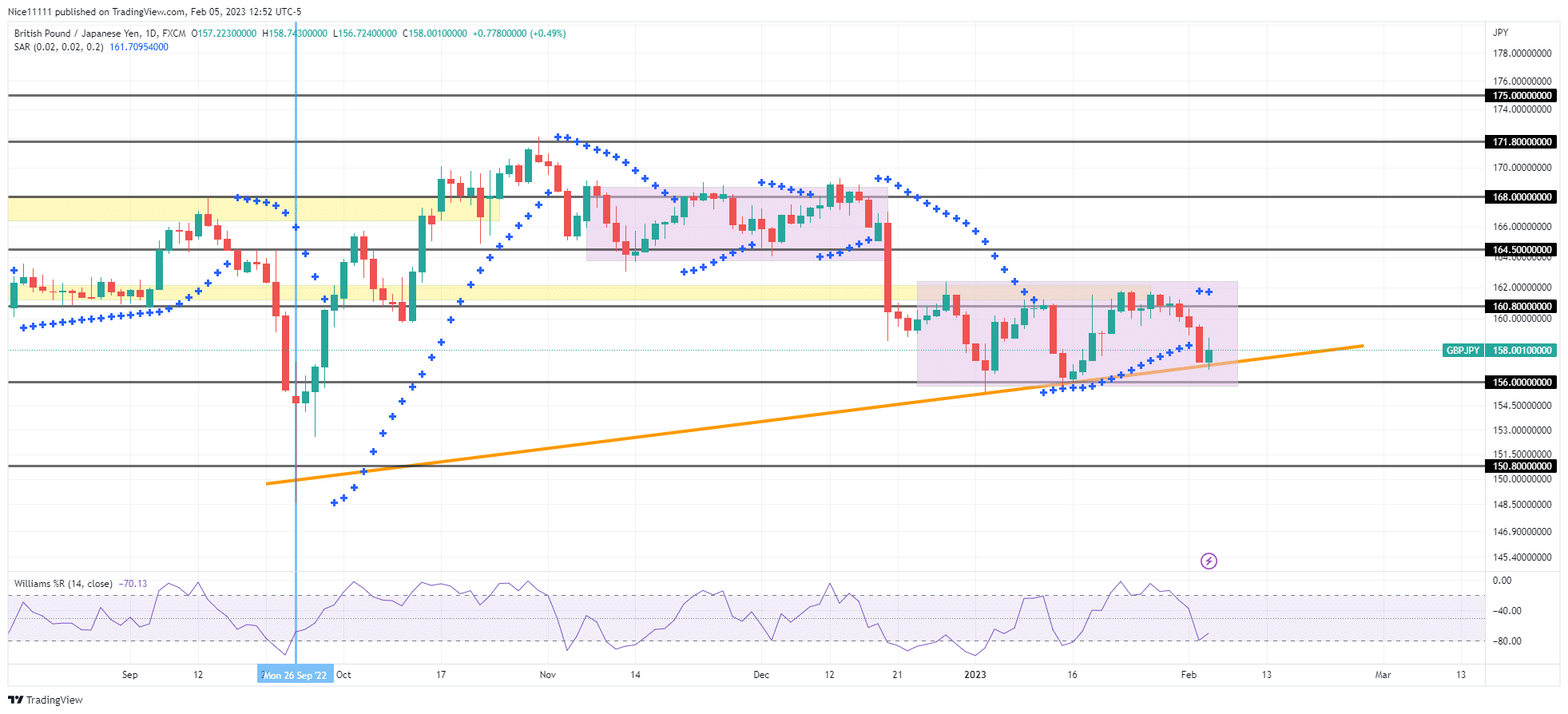The image size is (1568, 714).
Task: Click the SAR (0.02, 0.02, 0.2) indicator legend
Action: coord(59,47)
